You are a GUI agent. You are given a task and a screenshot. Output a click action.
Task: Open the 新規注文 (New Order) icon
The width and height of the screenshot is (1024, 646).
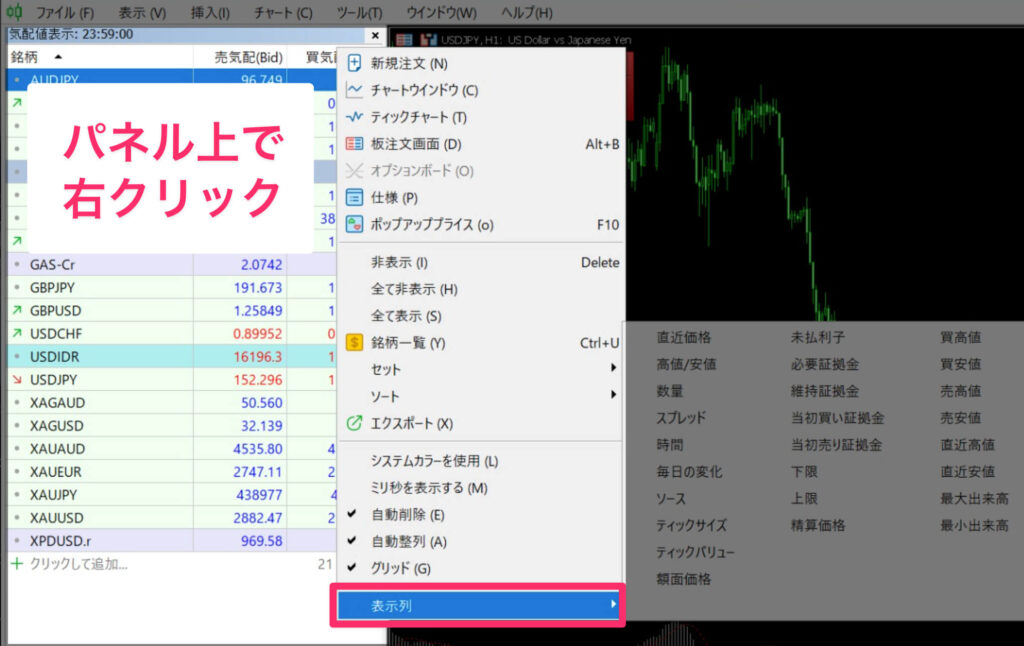(x=354, y=63)
